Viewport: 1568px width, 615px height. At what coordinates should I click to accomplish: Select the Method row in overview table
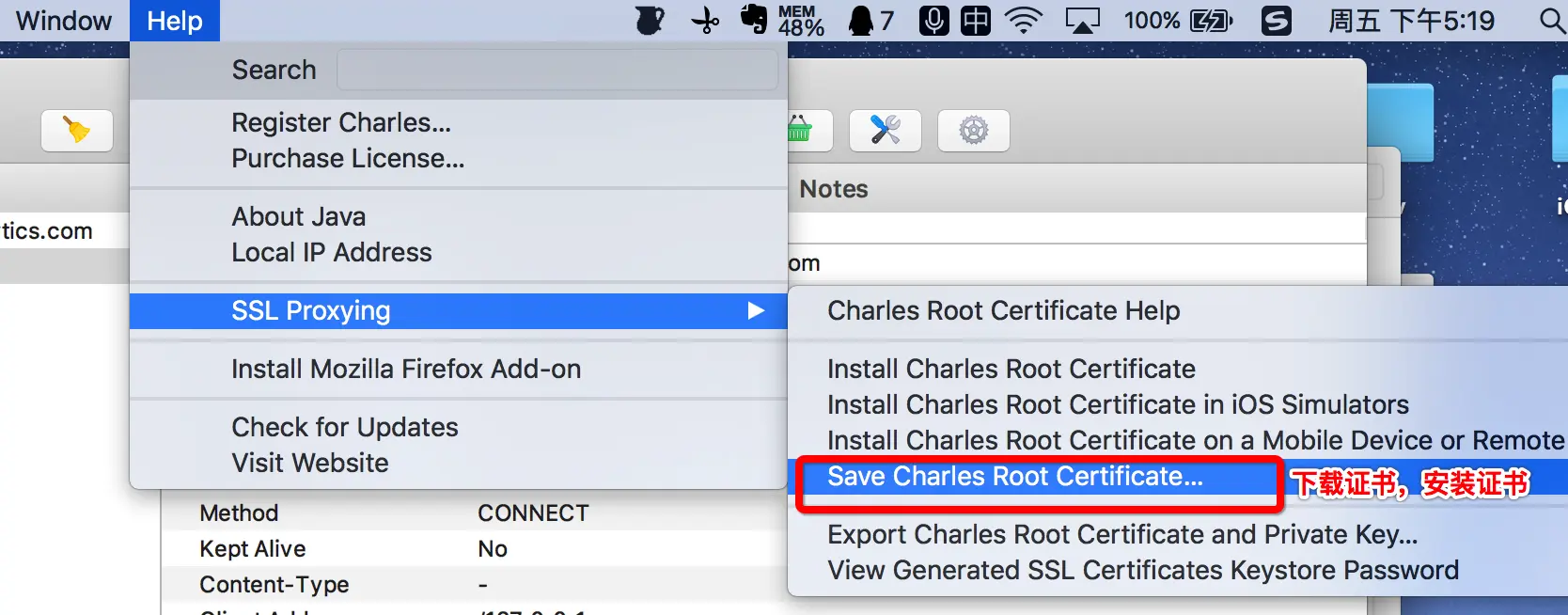(474, 512)
